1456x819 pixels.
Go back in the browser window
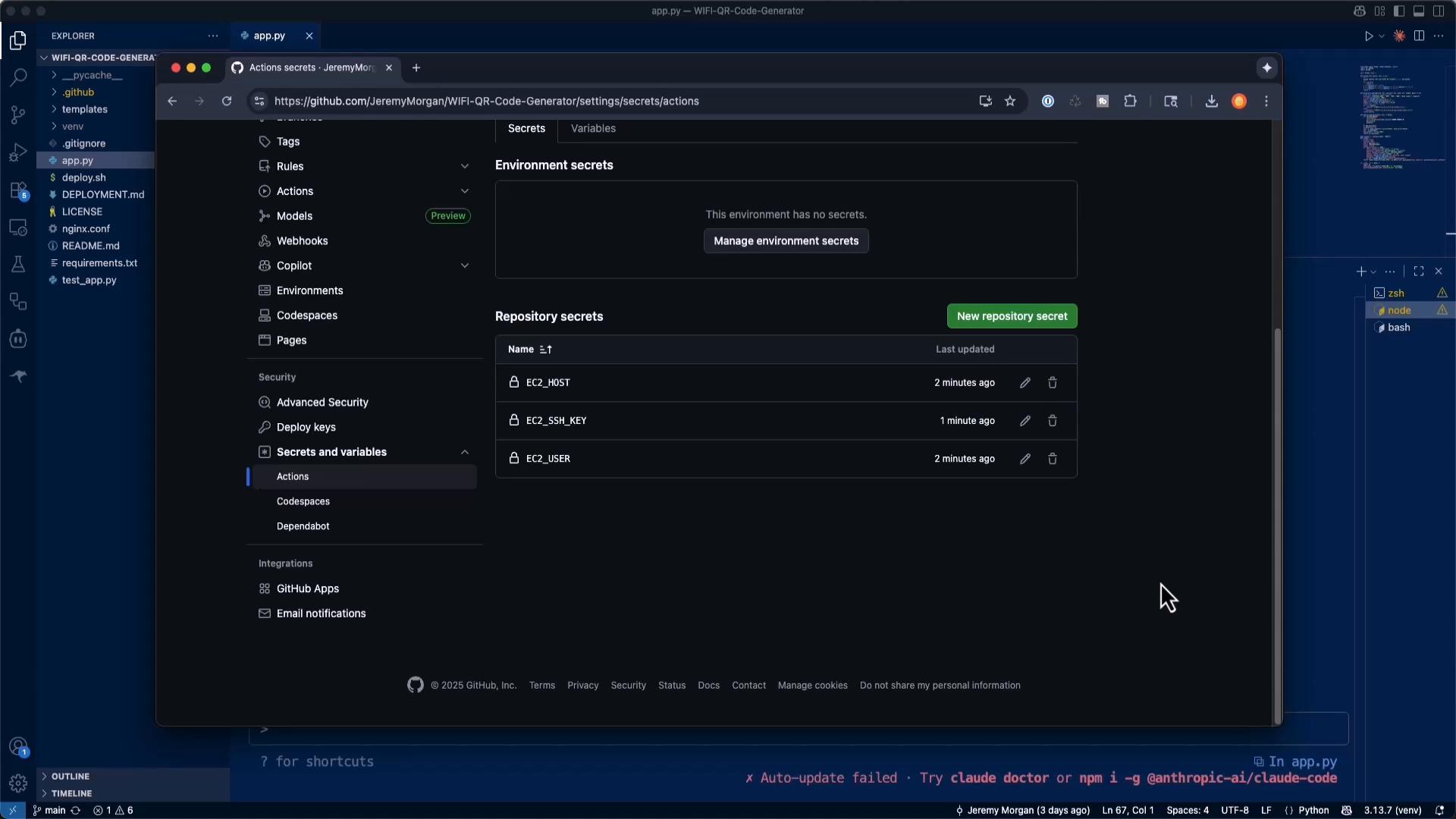(x=172, y=101)
